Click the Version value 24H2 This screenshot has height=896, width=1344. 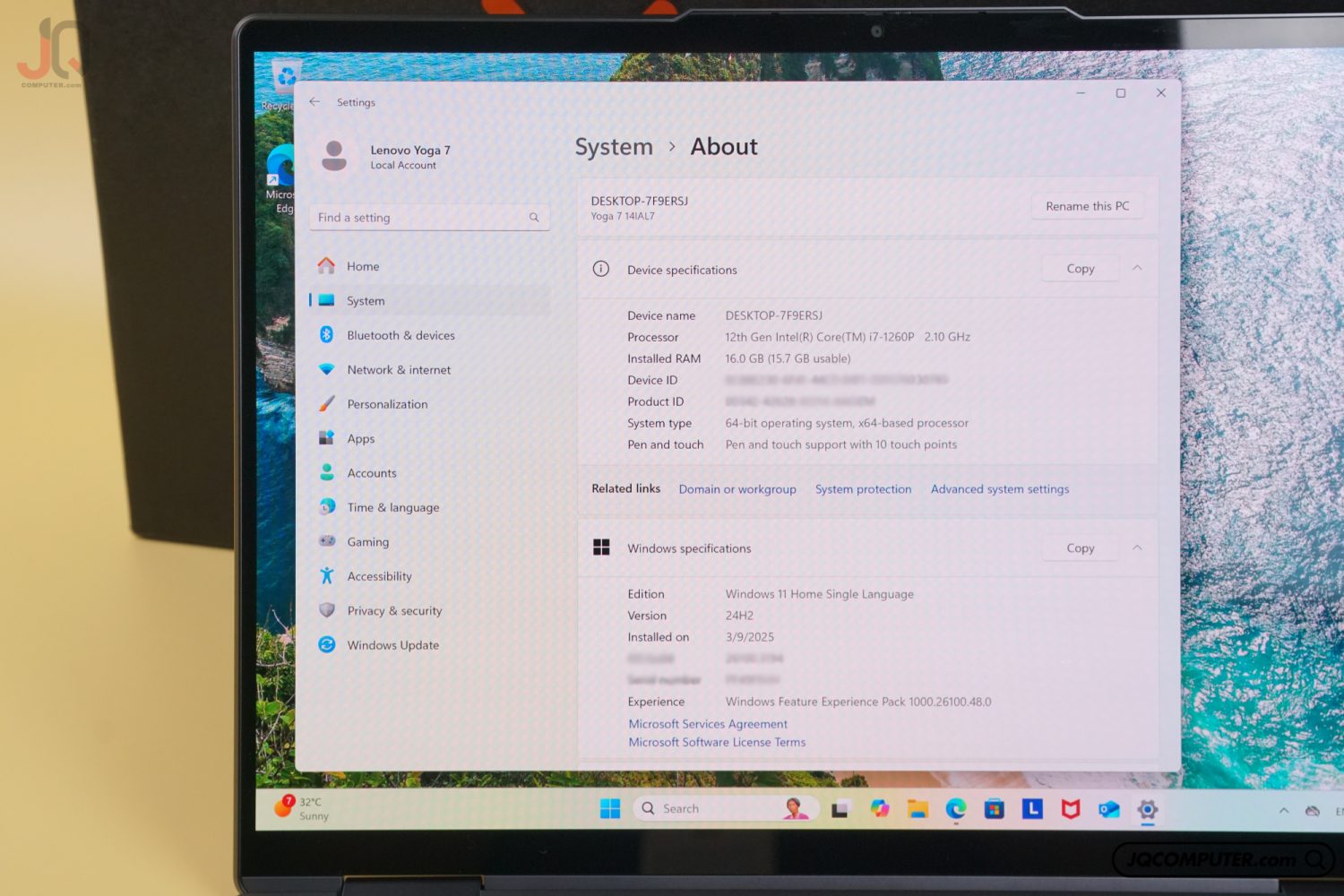739,616
